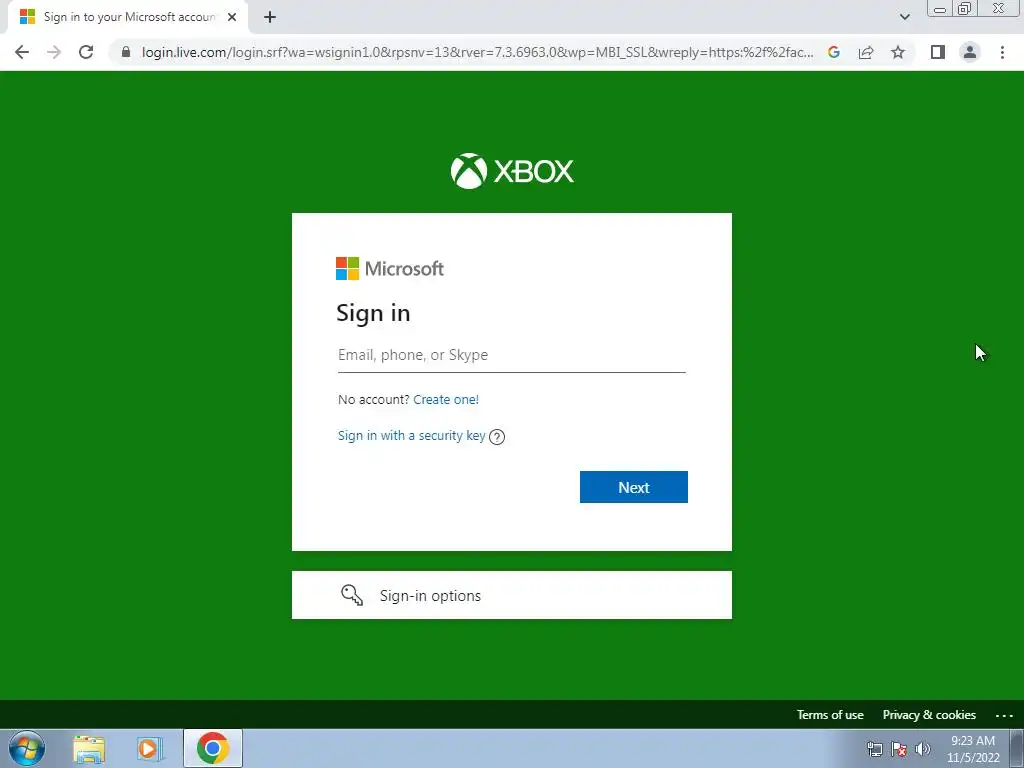Select the Sign in to your Microsoft account tab
The height and width of the screenshot is (768, 1024).
pos(127,17)
